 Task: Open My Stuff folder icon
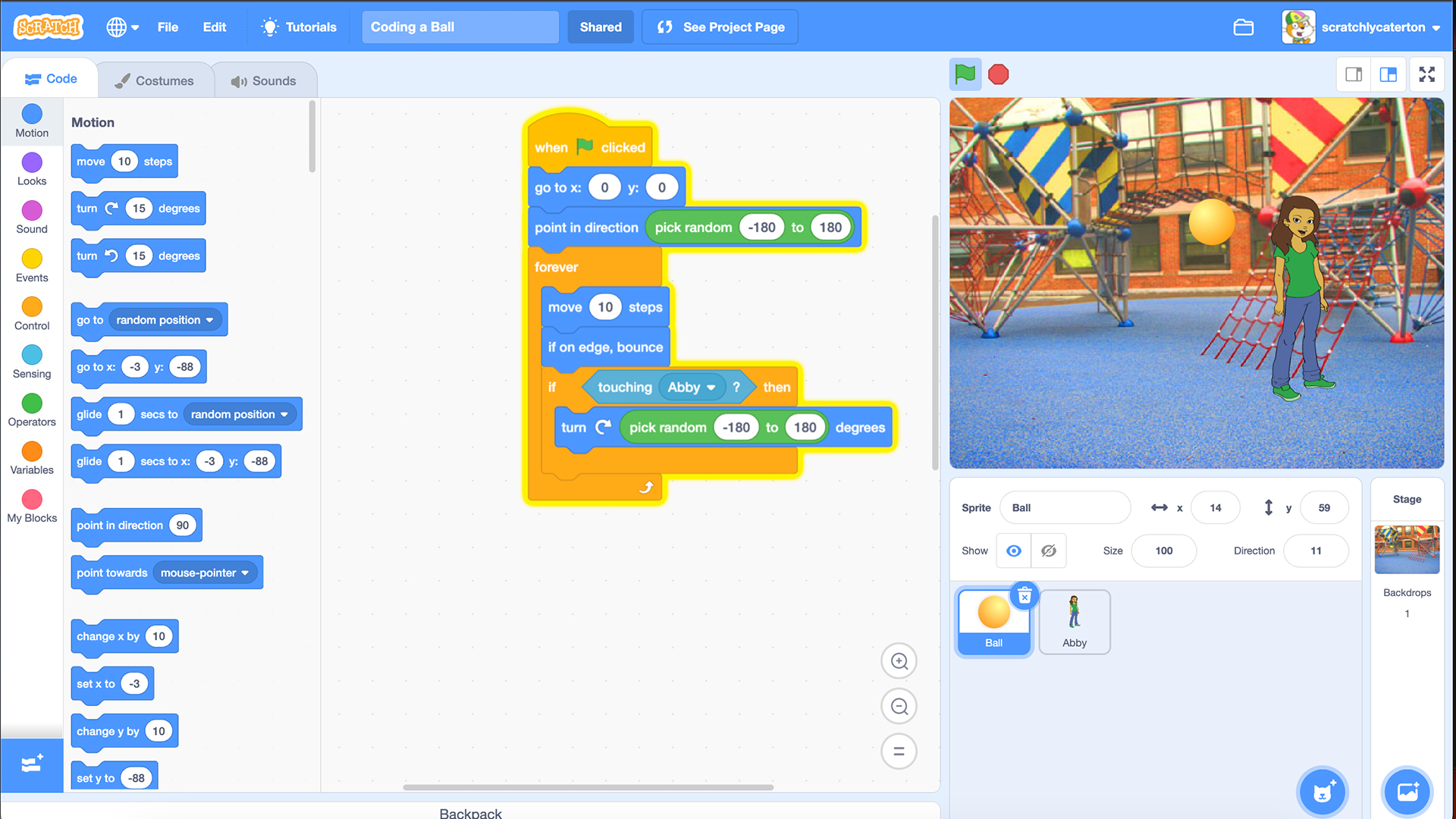tap(1244, 27)
